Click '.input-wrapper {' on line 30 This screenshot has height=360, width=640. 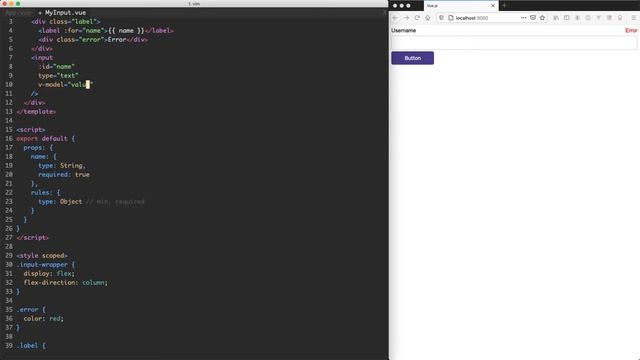click(46, 264)
